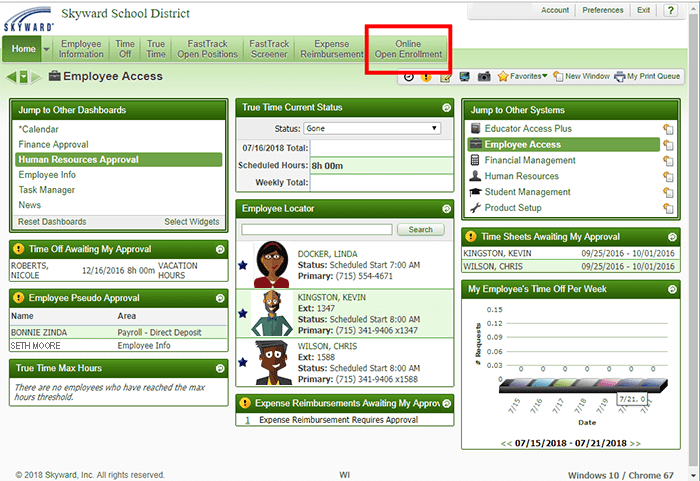Viewport: 700px width, 481px height.
Task: Click the Search button in Employee Locator
Action: (421, 230)
